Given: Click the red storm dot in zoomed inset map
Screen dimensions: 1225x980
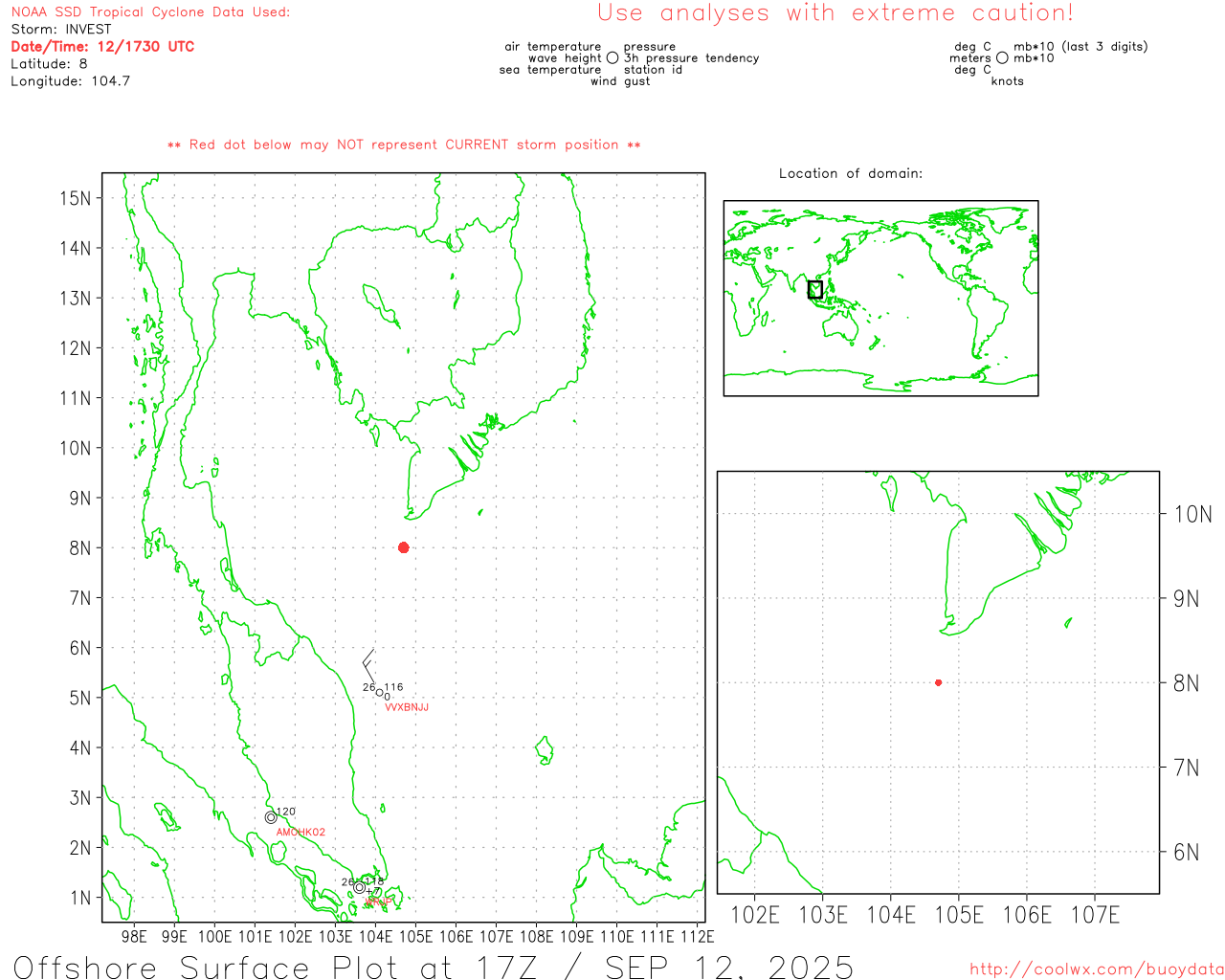Looking at the screenshot, I should [939, 682].
